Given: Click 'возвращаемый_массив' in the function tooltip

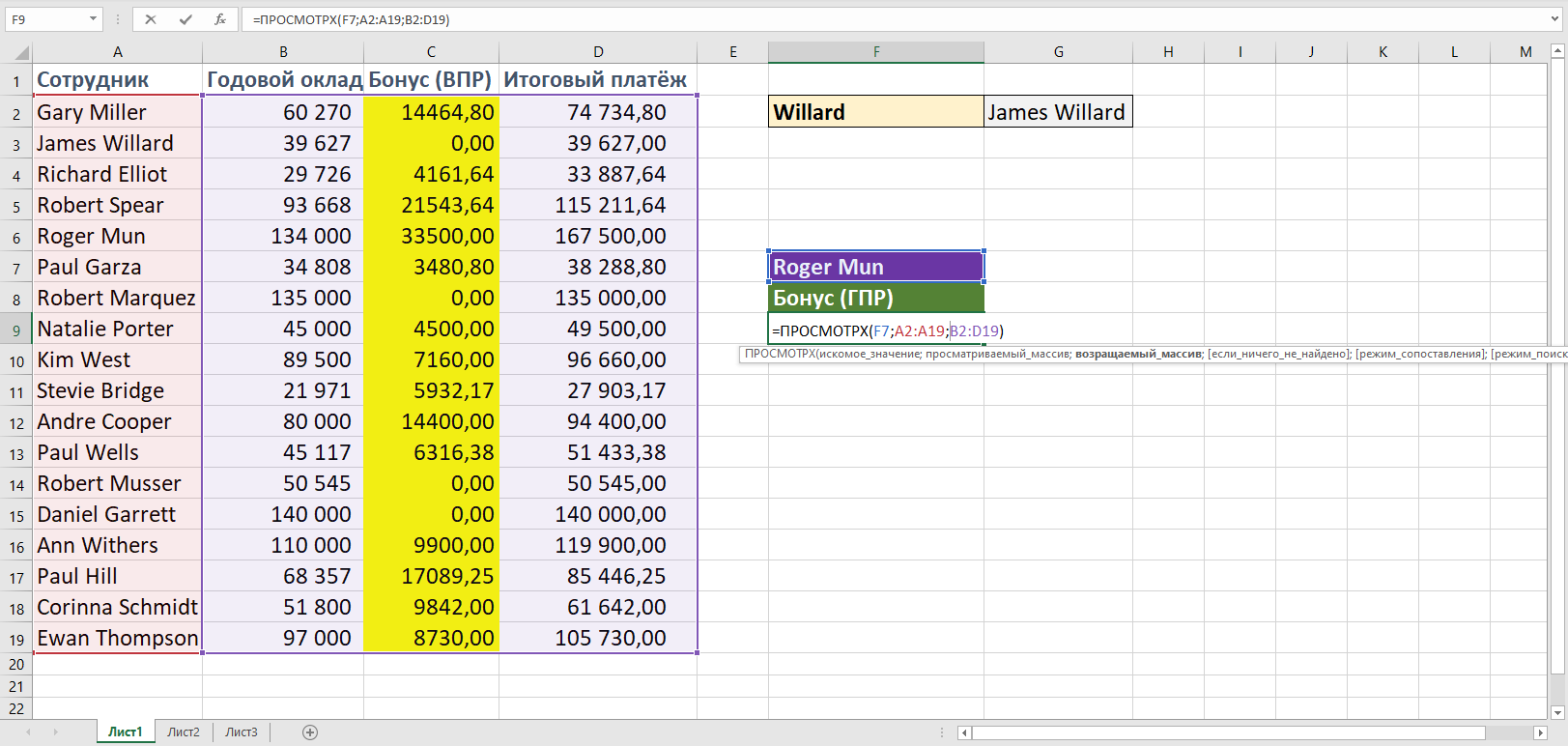Looking at the screenshot, I should tap(1138, 355).
